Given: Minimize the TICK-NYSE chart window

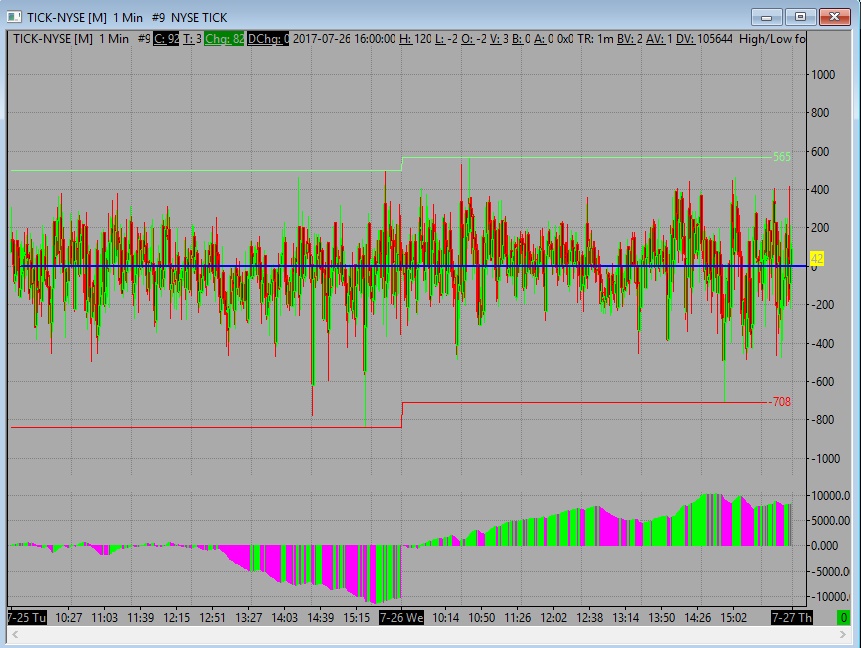Looking at the screenshot, I should click(767, 17).
